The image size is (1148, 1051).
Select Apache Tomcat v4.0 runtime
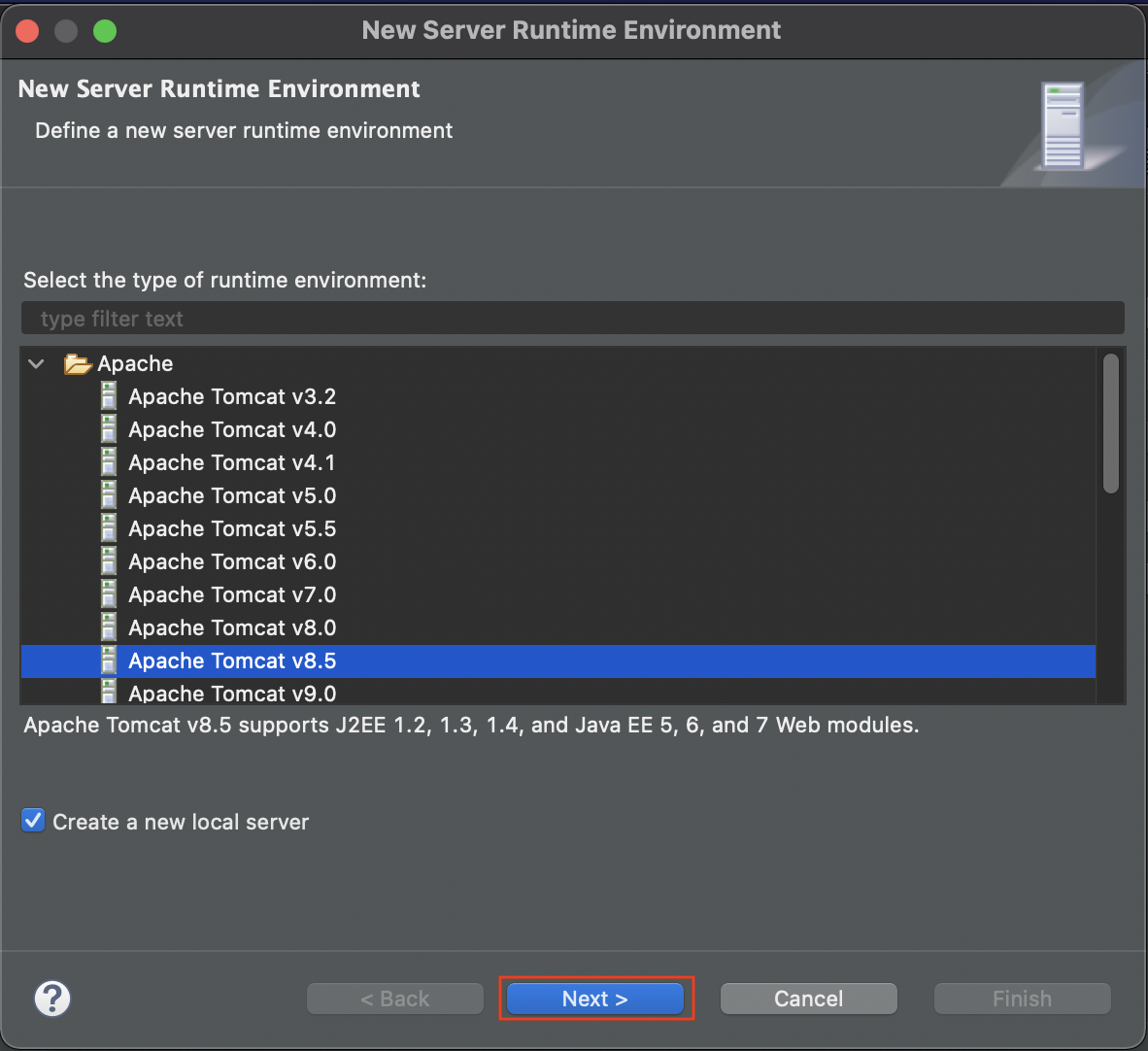557,429
